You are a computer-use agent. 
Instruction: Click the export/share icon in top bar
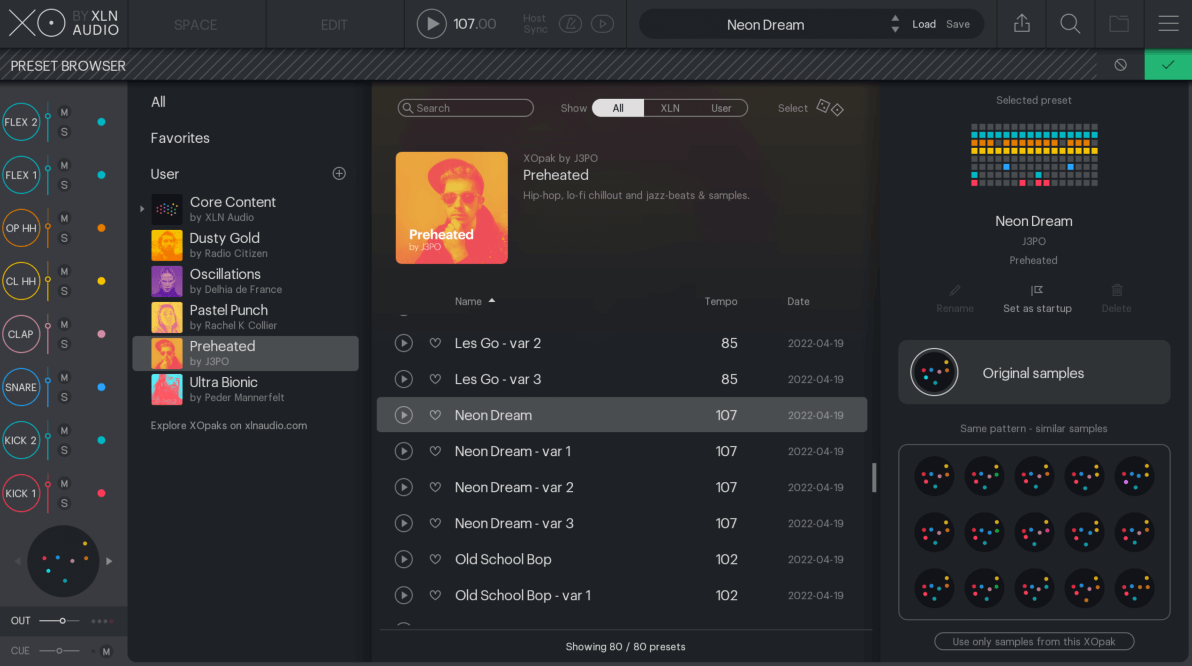[x=1021, y=24]
